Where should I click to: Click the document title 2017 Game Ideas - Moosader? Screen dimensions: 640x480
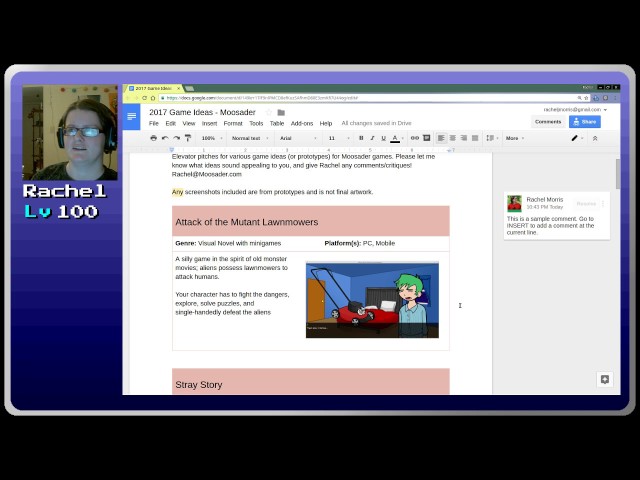[202, 112]
